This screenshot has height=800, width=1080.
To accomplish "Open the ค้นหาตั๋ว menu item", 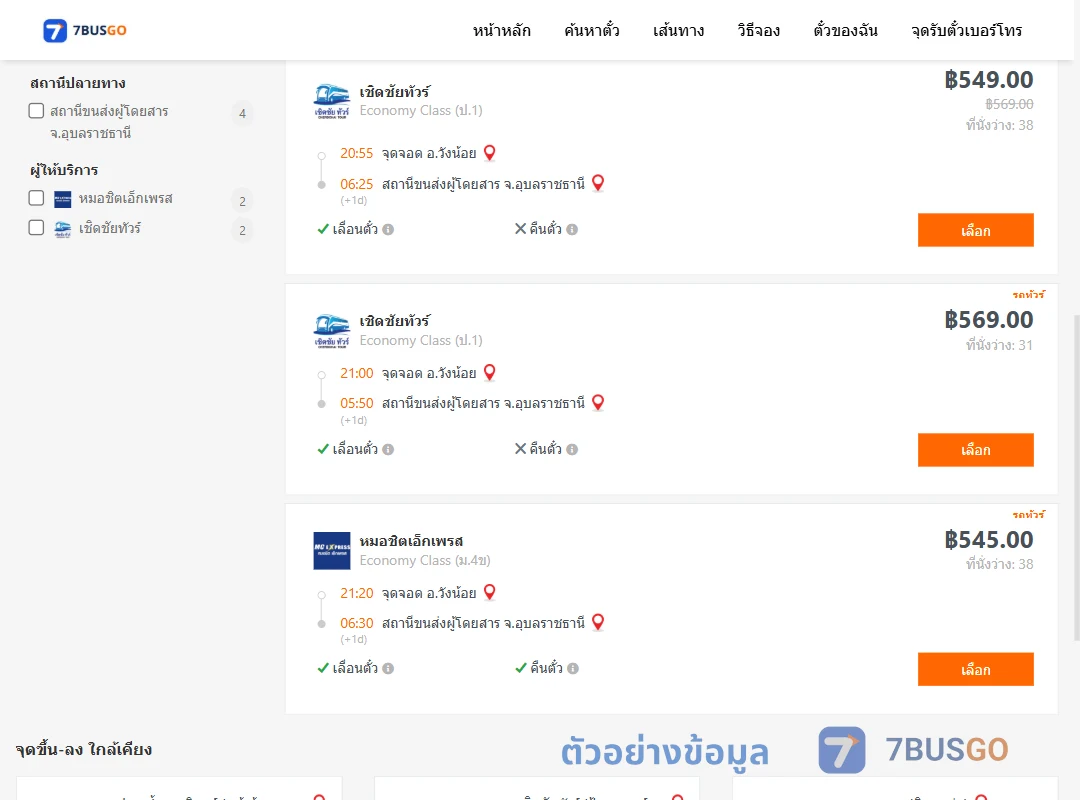I will click(x=592, y=30).
